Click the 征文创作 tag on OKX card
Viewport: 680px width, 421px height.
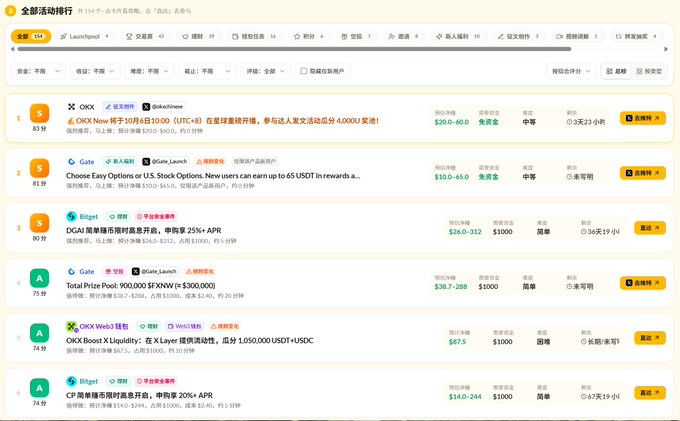pos(120,107)
